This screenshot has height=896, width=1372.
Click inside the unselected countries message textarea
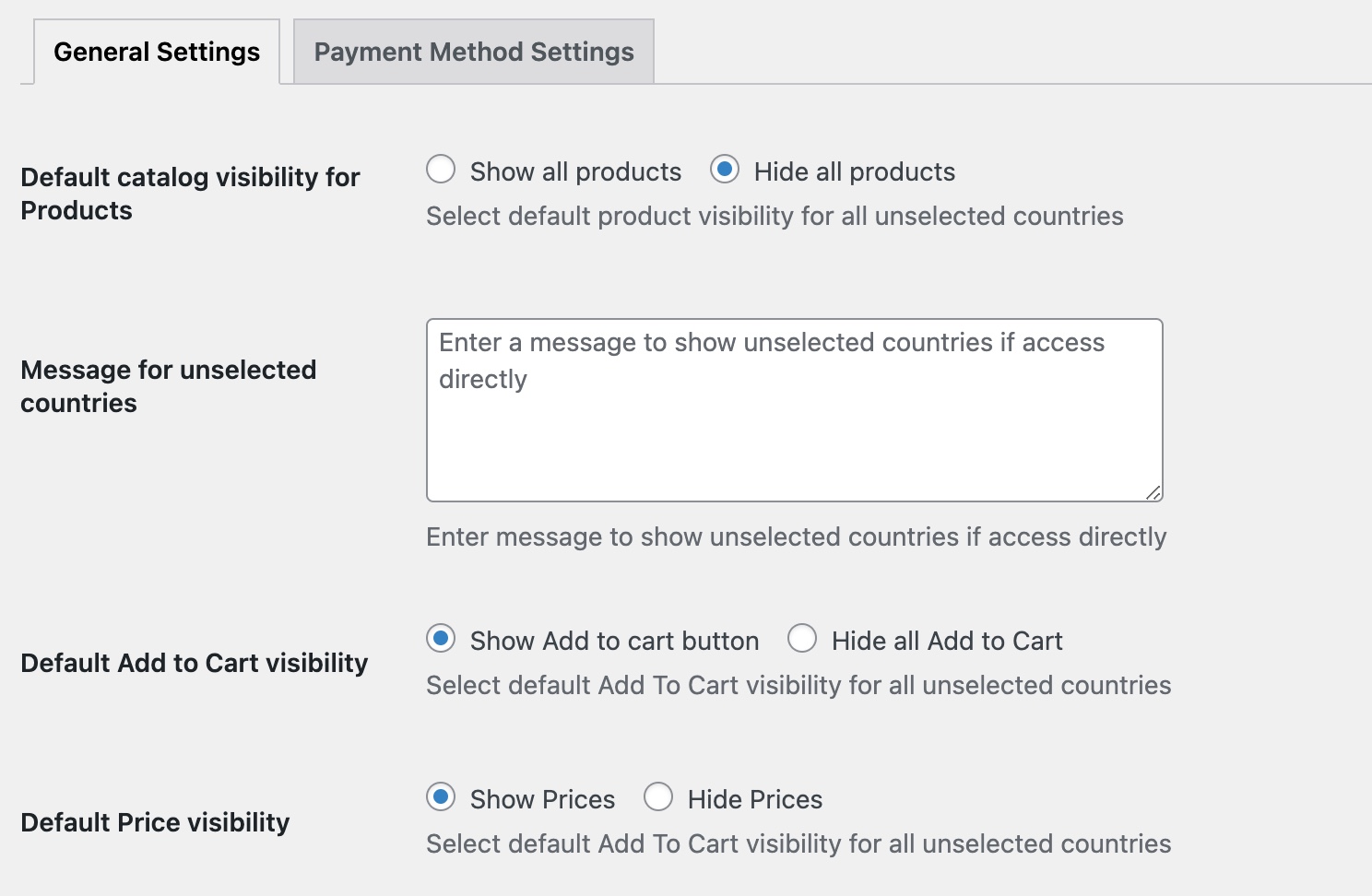[793, 424]
